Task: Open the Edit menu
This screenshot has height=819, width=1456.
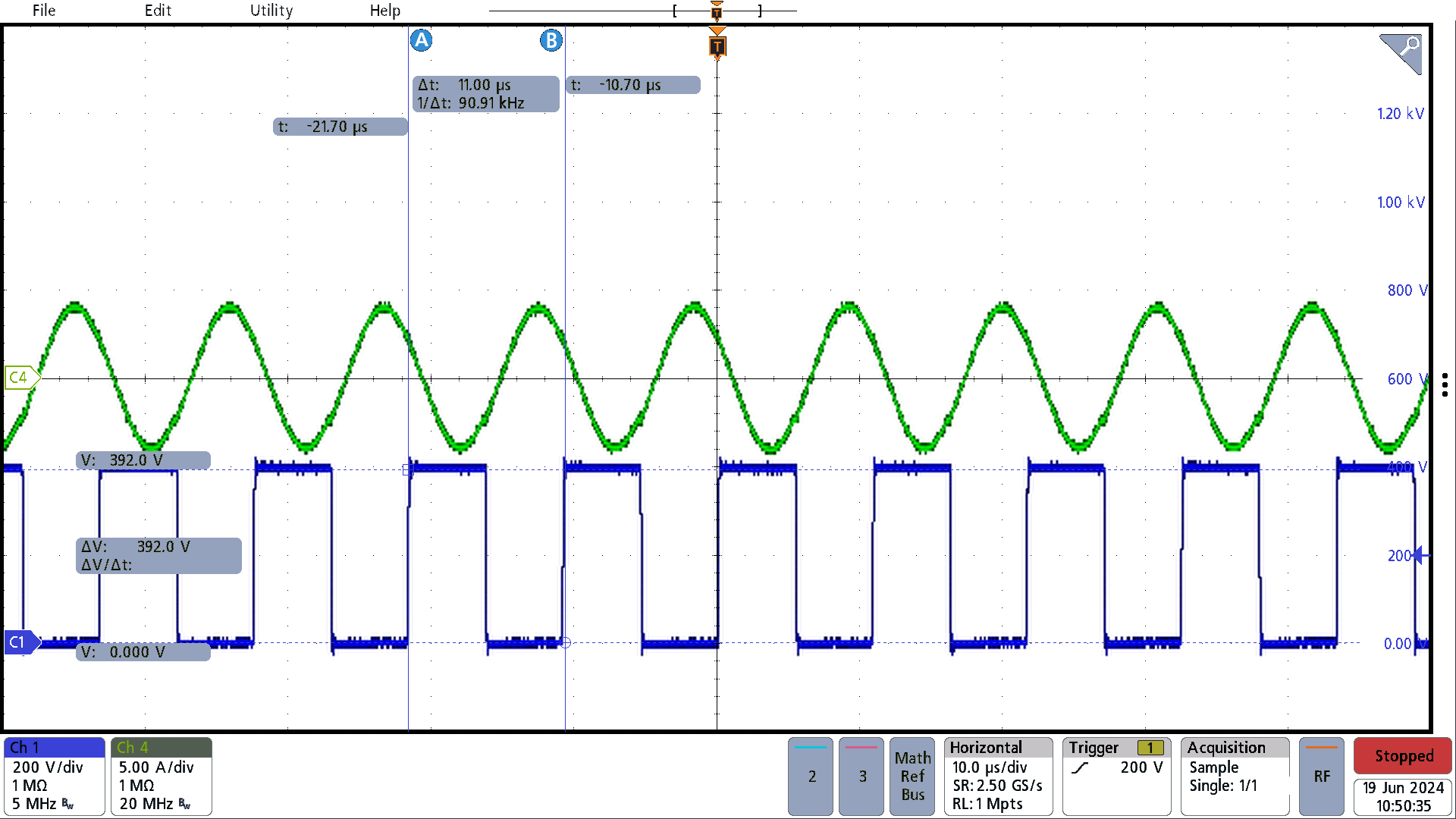Action: 158,11
